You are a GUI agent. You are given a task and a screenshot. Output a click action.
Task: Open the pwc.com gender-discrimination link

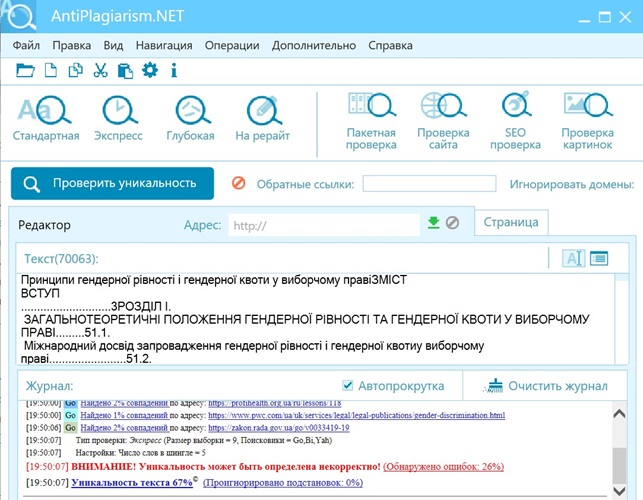[x=357, y=416]
